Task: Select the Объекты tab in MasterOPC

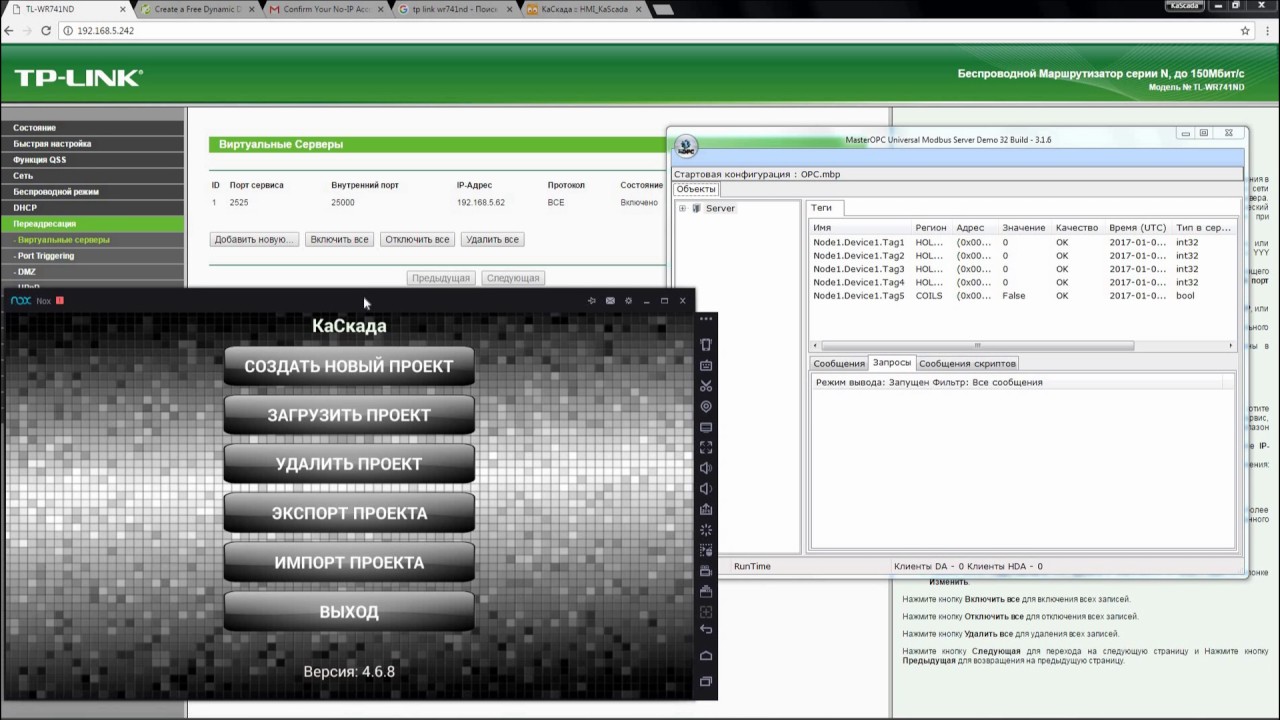Action: (x=695, y=189)
